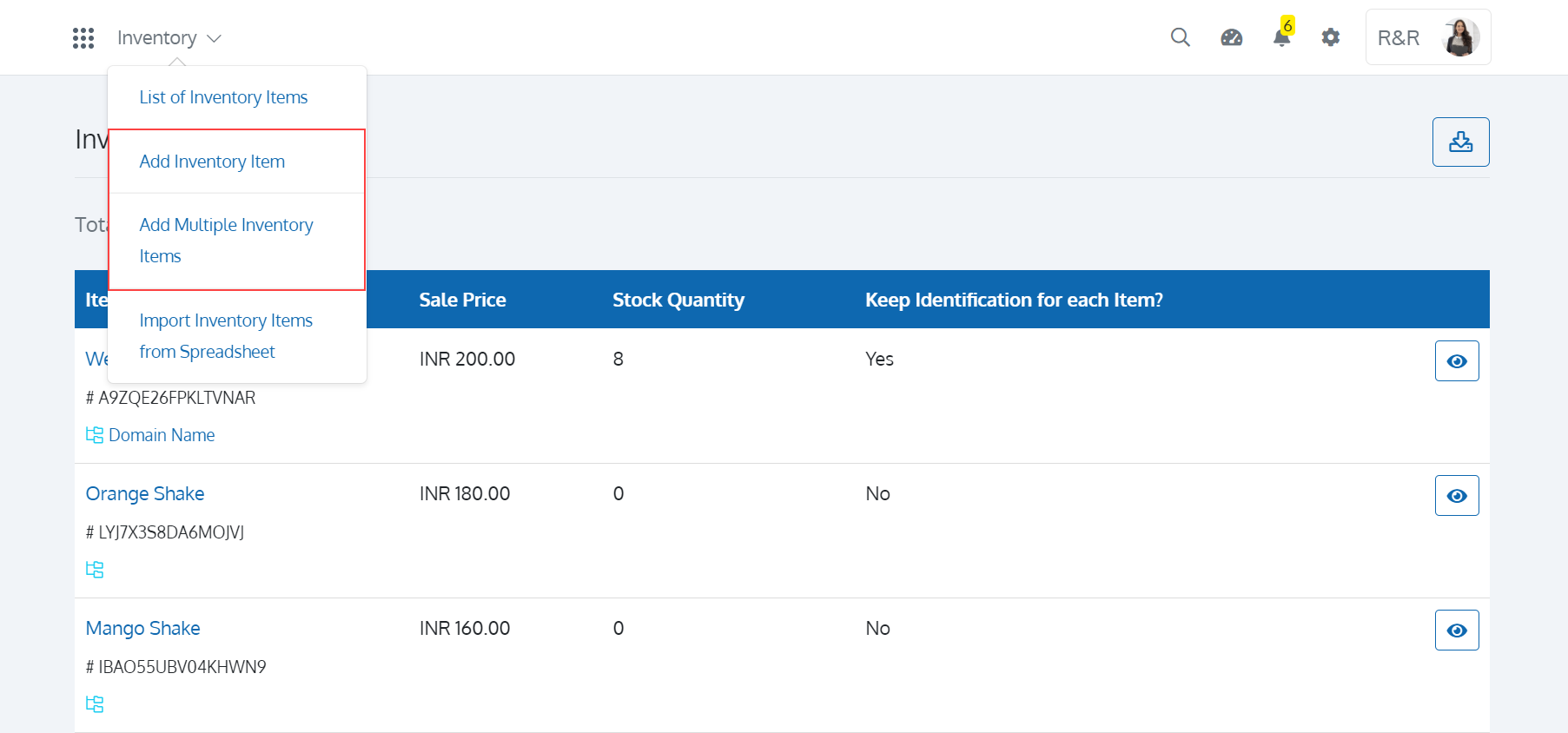
Task: Click stock quantity value 8
Action: point(619,359)
